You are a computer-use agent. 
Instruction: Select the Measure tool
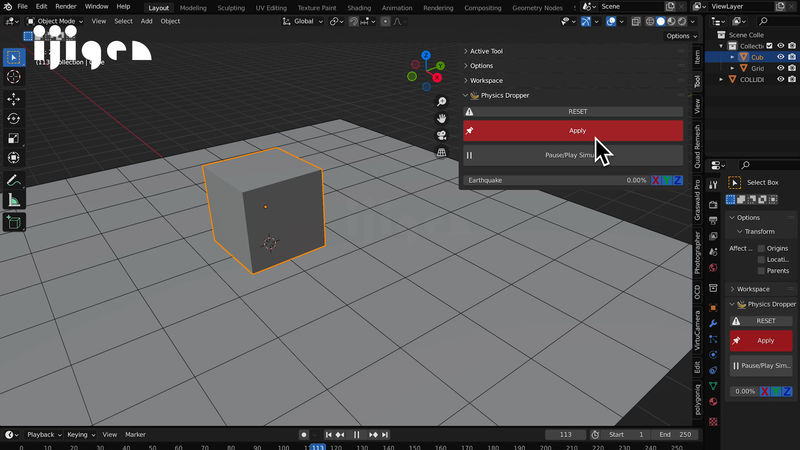click(14, 200)
